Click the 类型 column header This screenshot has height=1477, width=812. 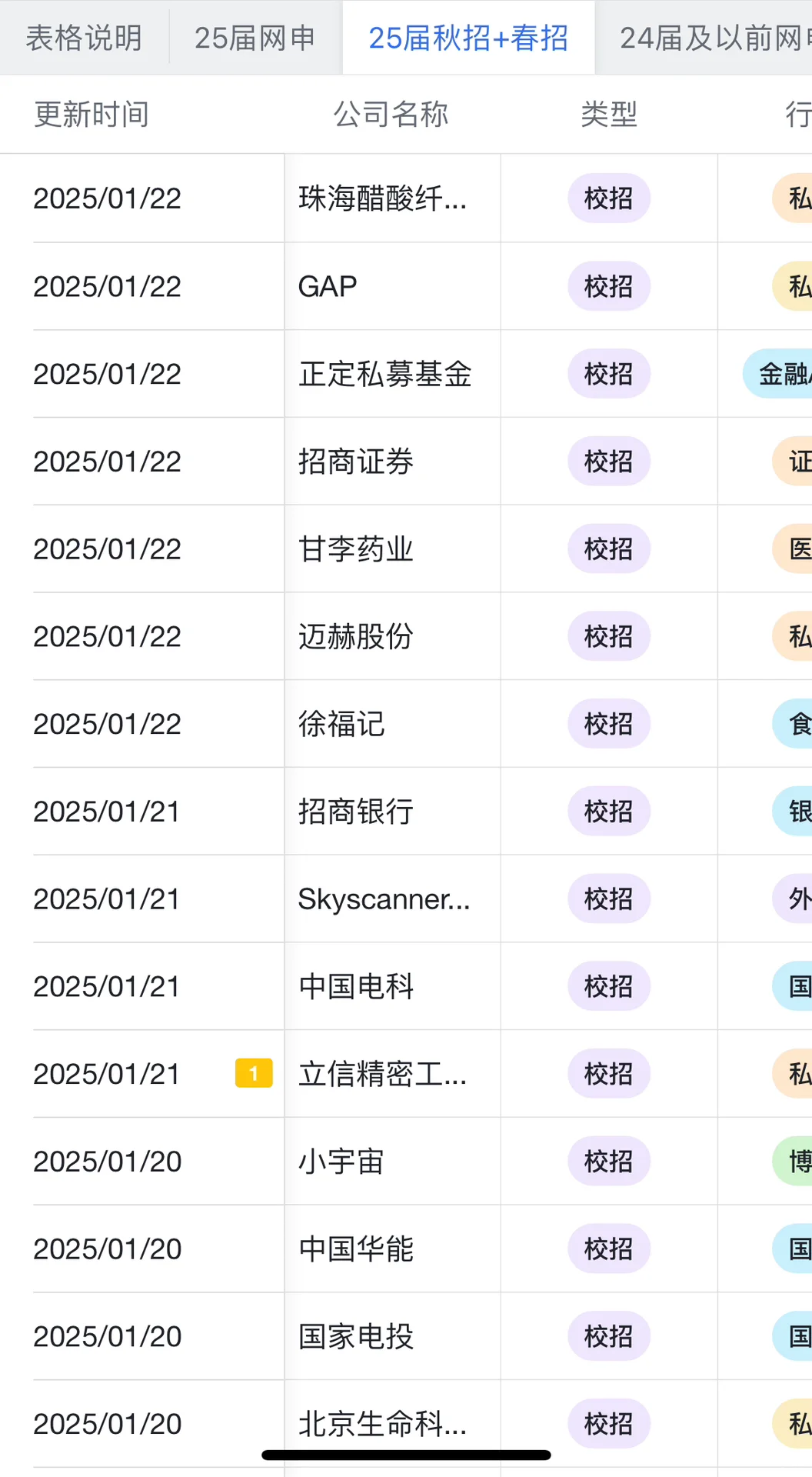click(608, 115)
